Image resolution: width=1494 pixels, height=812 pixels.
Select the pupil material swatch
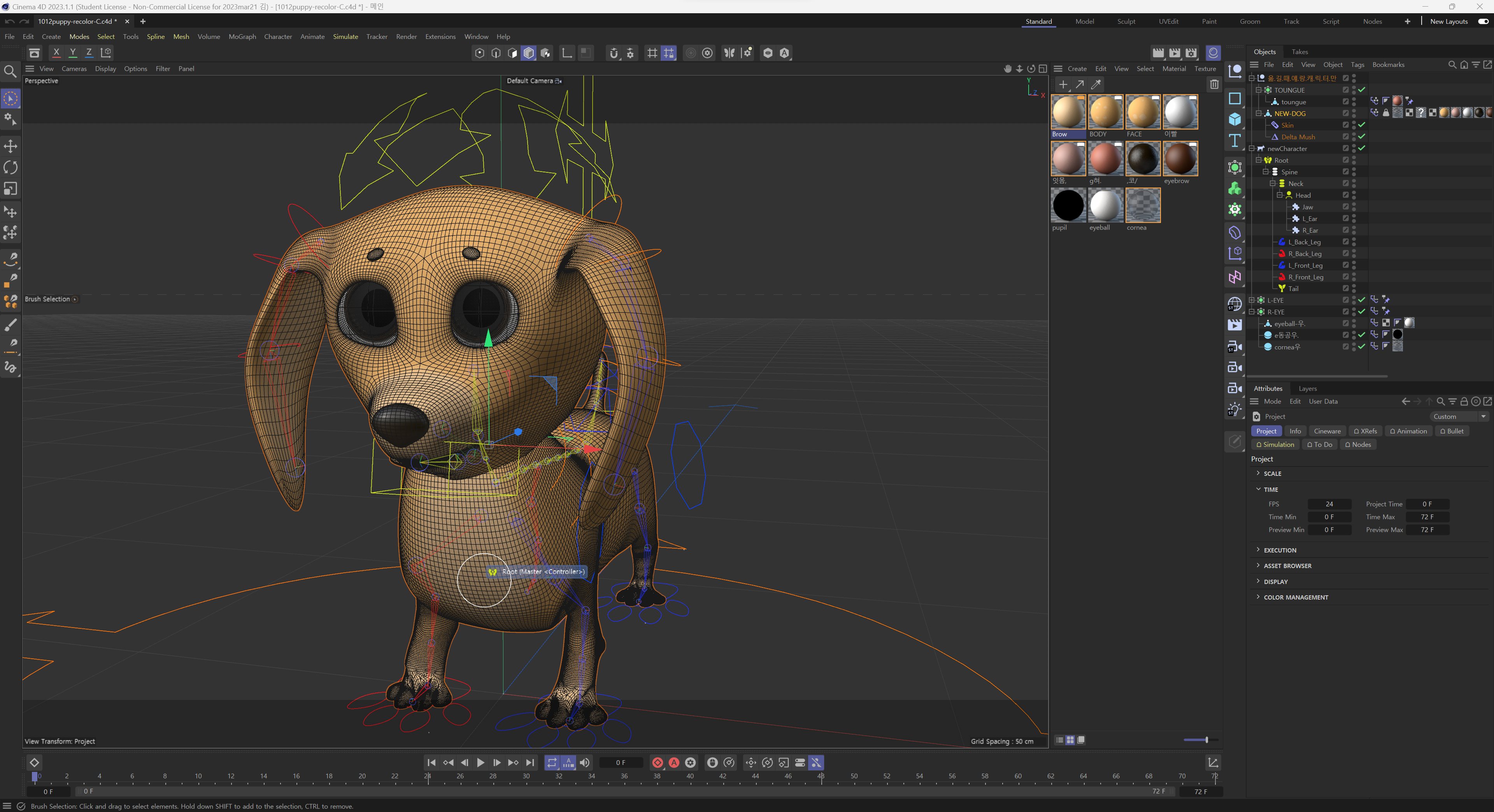tap(1068, 205)
